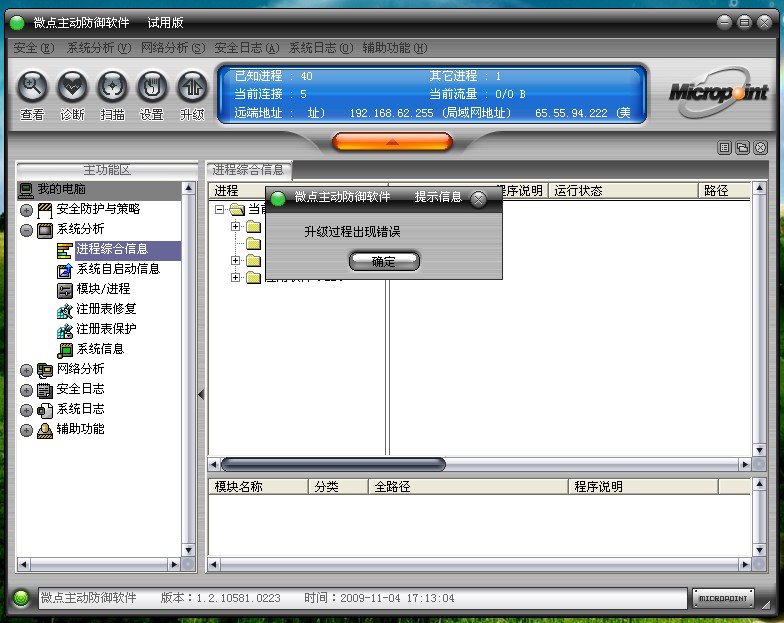The height and width of the screenshot is (623, 784).
Task: Expand the first process folder plus box
Action: [x=235, y=226]
